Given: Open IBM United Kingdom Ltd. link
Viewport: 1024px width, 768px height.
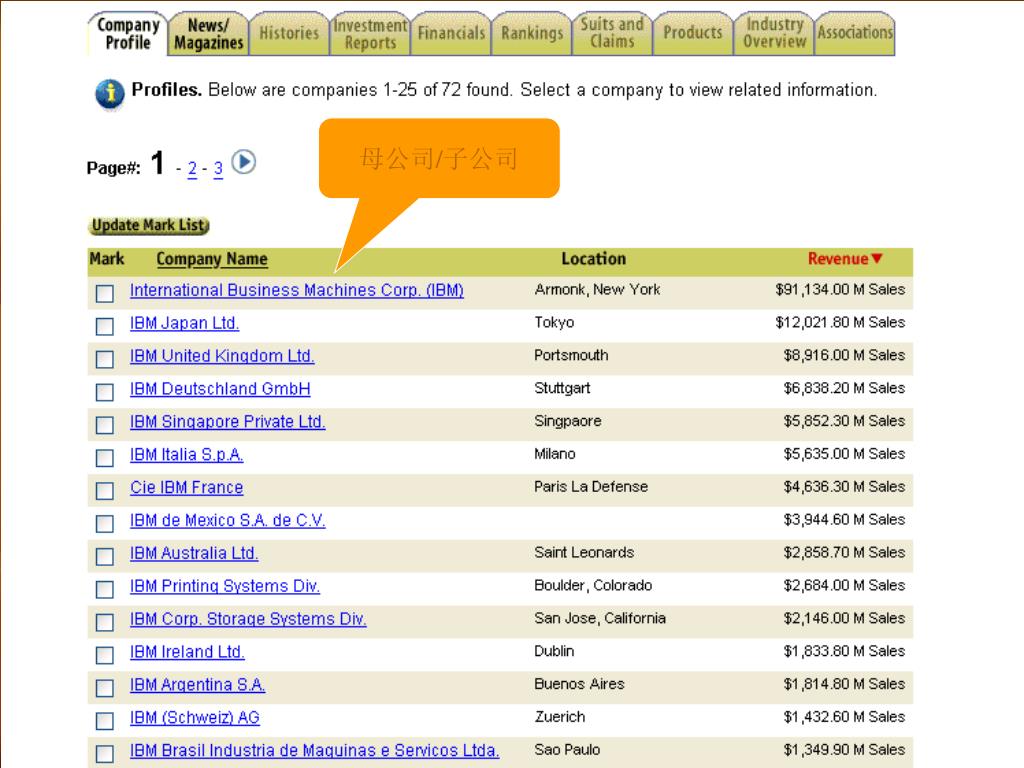Looking at the screenshot, I should pos(222,356).
